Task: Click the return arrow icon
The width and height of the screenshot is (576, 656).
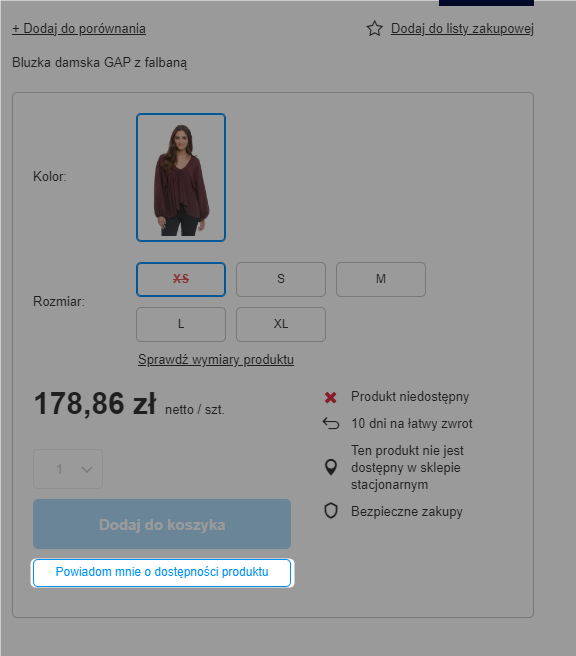Action: [x=331, y=424]
